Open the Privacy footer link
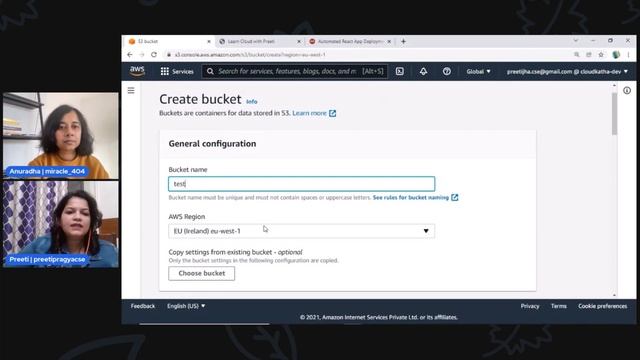The image size is (640, 360). pyautogui.click(x=530, y=306)
